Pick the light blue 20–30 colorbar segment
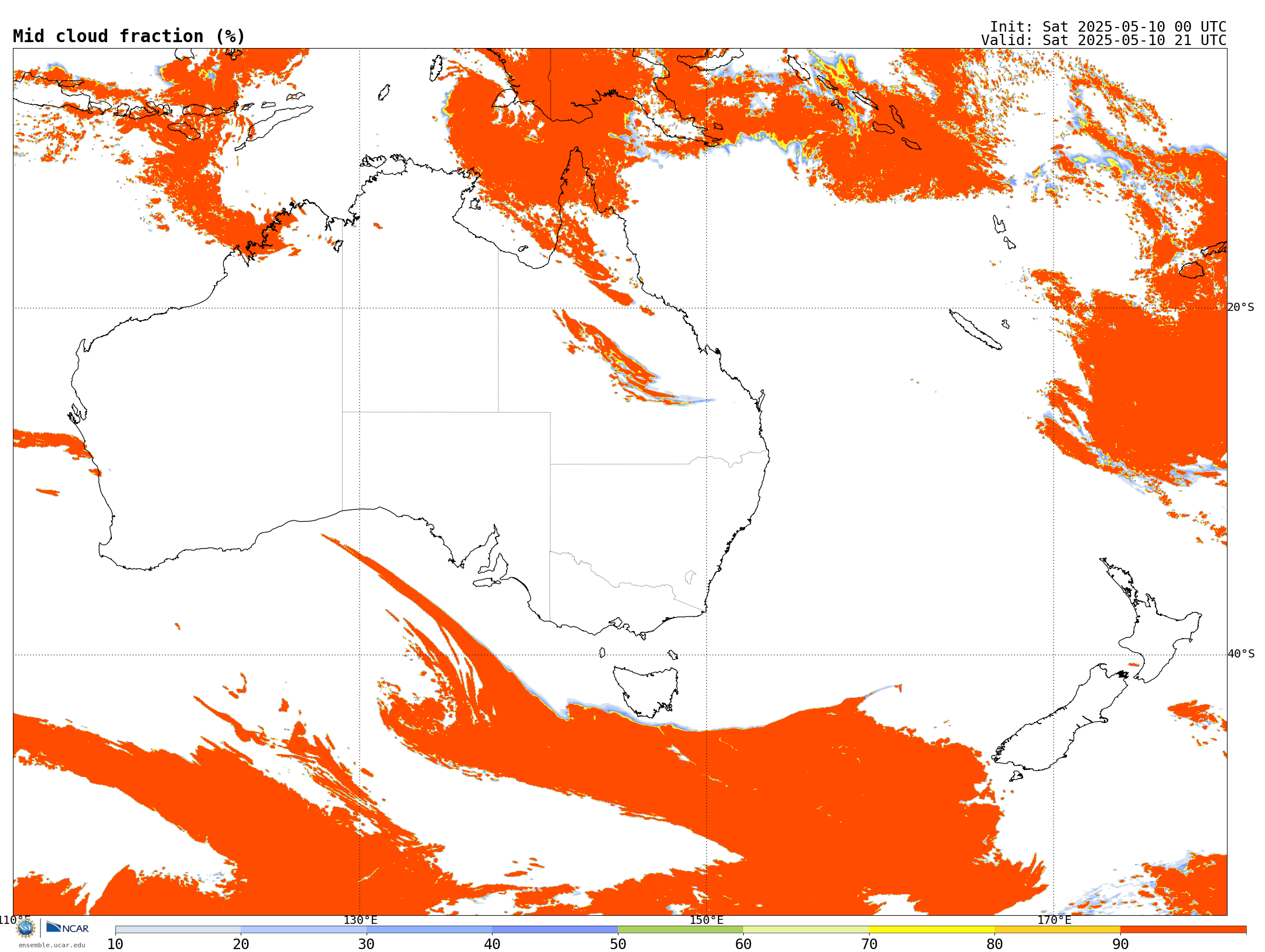The image size is (1265, 952). pos(303,930)
